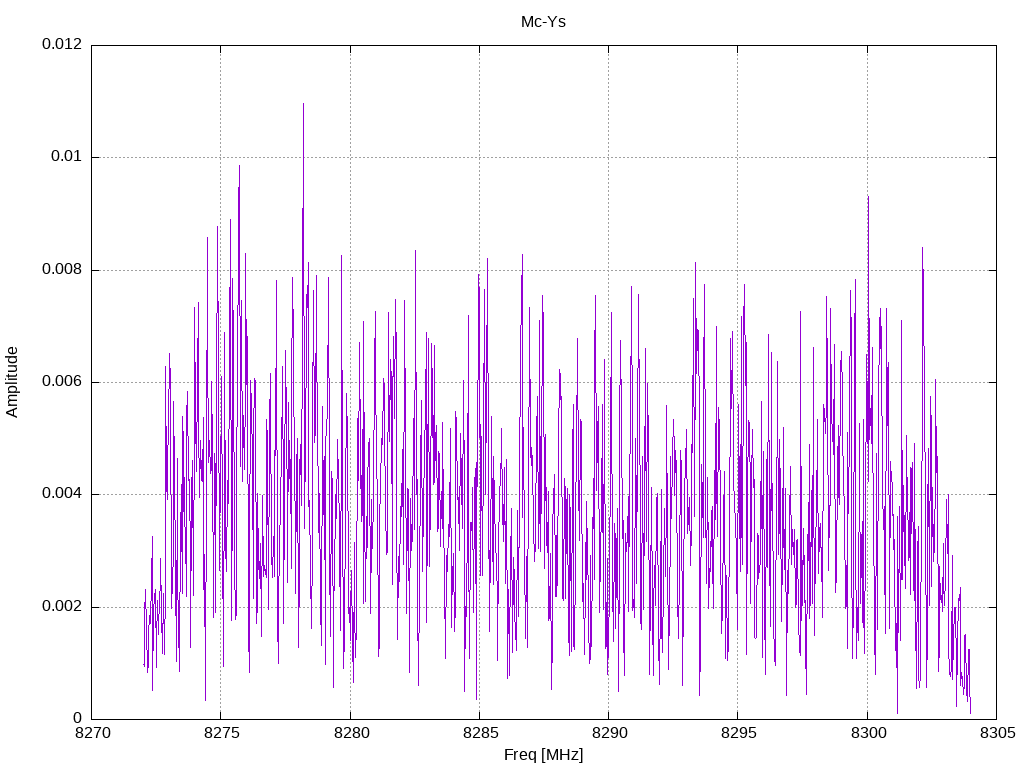Select the "Freq [MHz]" x-axis label
This screenshot has width=1024, height=768.
pos(543,755)
